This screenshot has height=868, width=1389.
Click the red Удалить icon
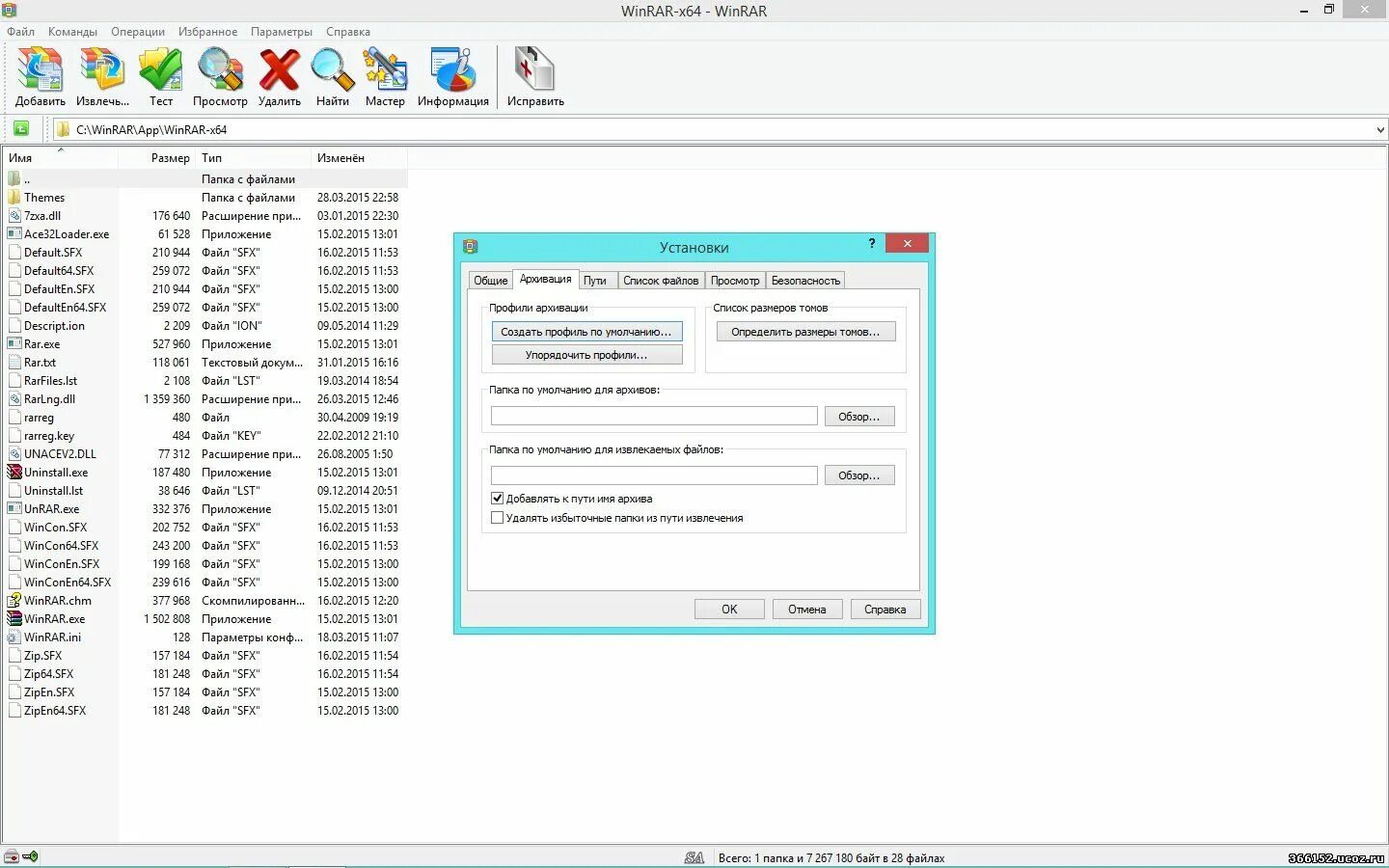(280, 70)
